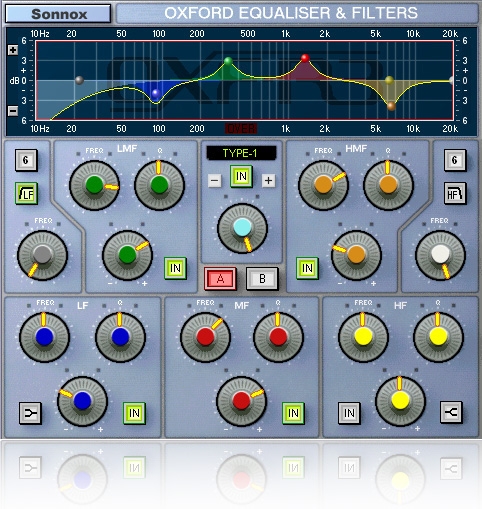482x509 pixels.
Task: Click the HF Q yellow knob
Action: pyautogui.click(x=438, y=337)
